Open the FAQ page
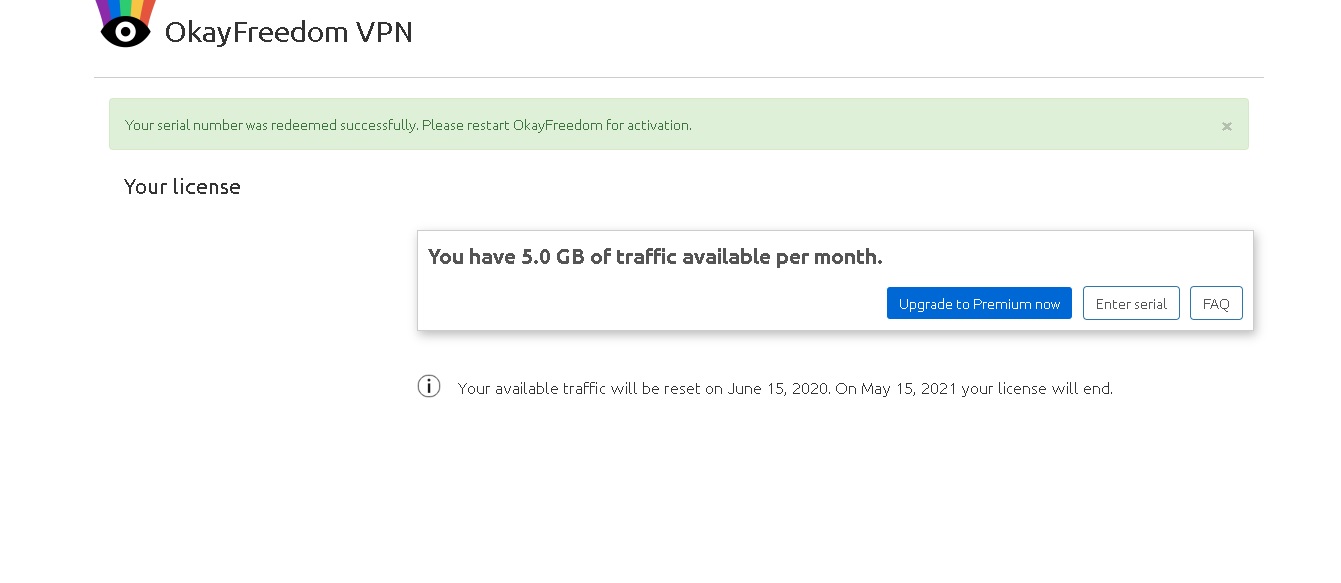The image size is (1341, 583). (x=1216, y=304)
